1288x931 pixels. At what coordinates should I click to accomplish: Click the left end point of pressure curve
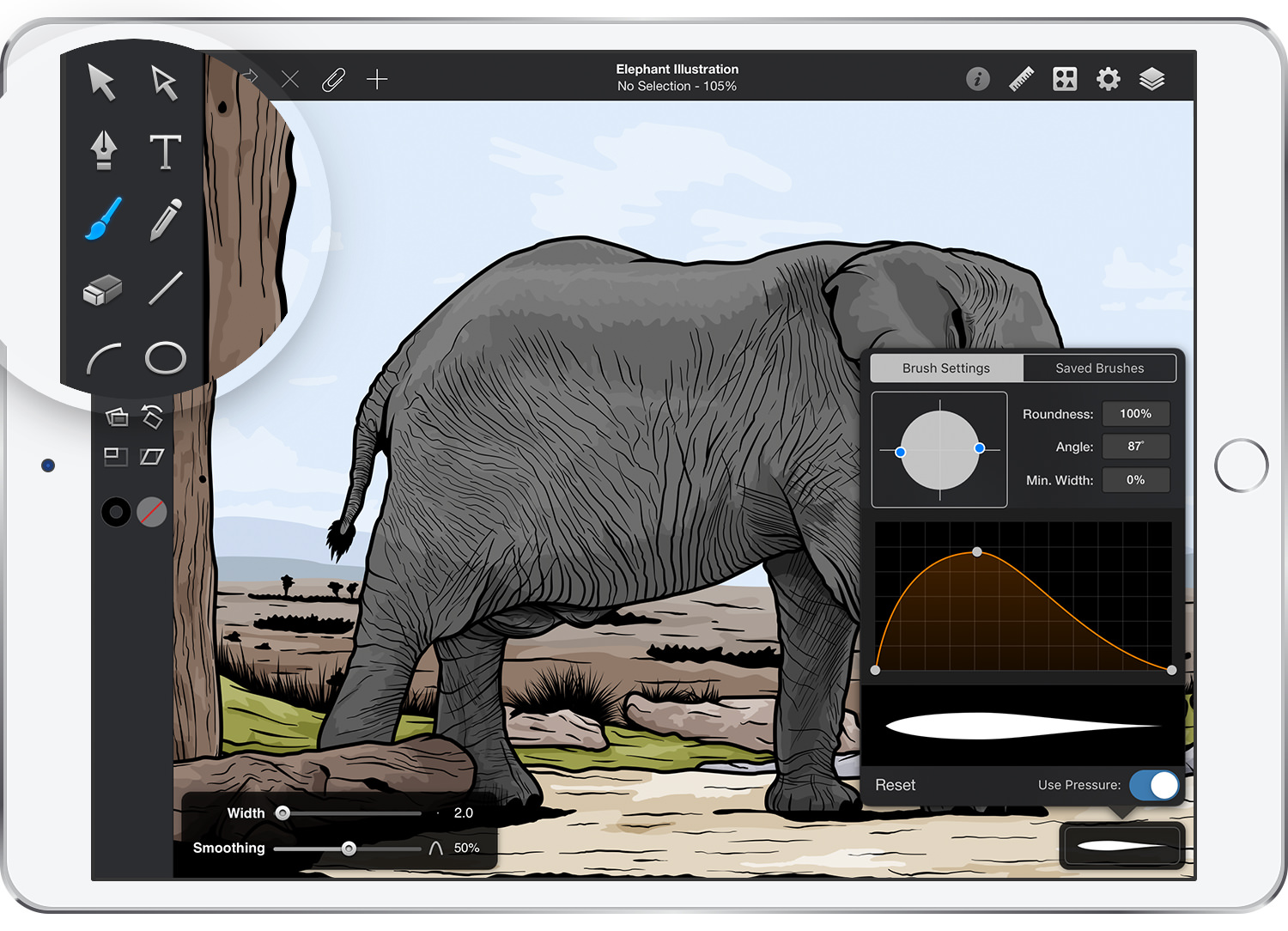[x=875, y=670]
